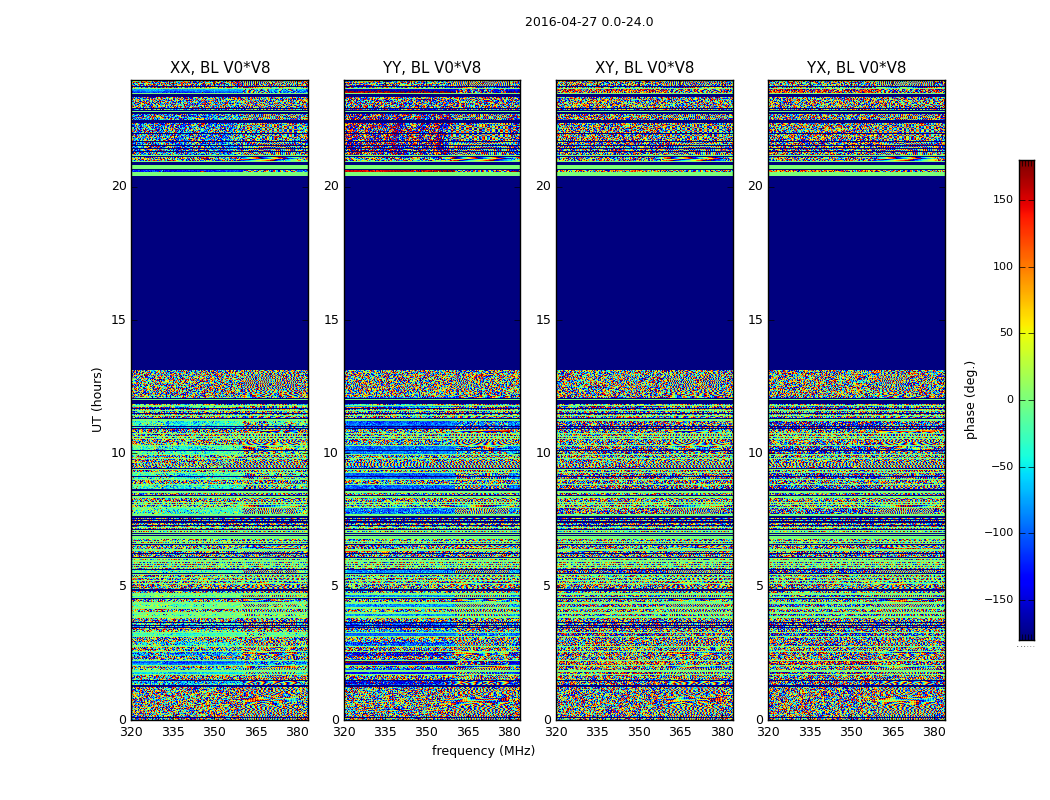The width and height of the screenshot is (1050, 800).
Task: Click the dark red top of the colorbar
Action: [1026, 166]
